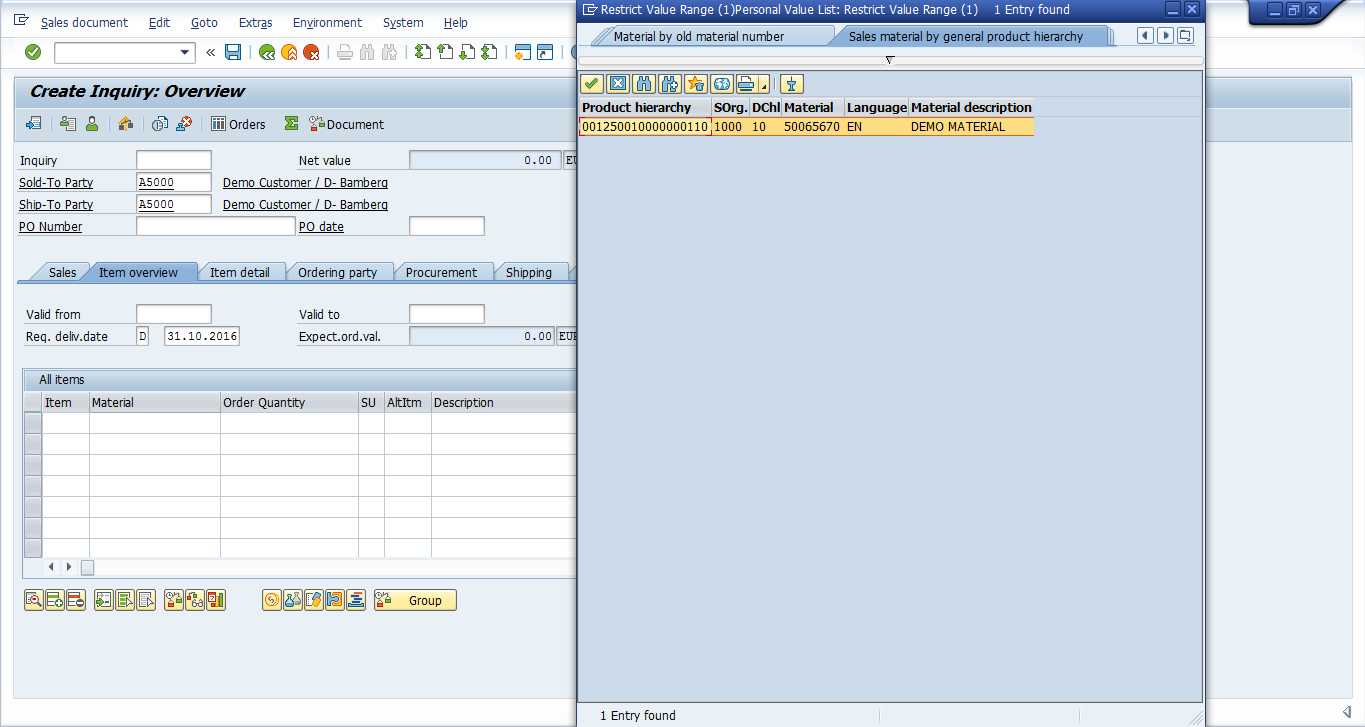Switch to Material by old material number tab
Image resolution: width=1365 pixels, height=727 pixels.
coord(699,36)
